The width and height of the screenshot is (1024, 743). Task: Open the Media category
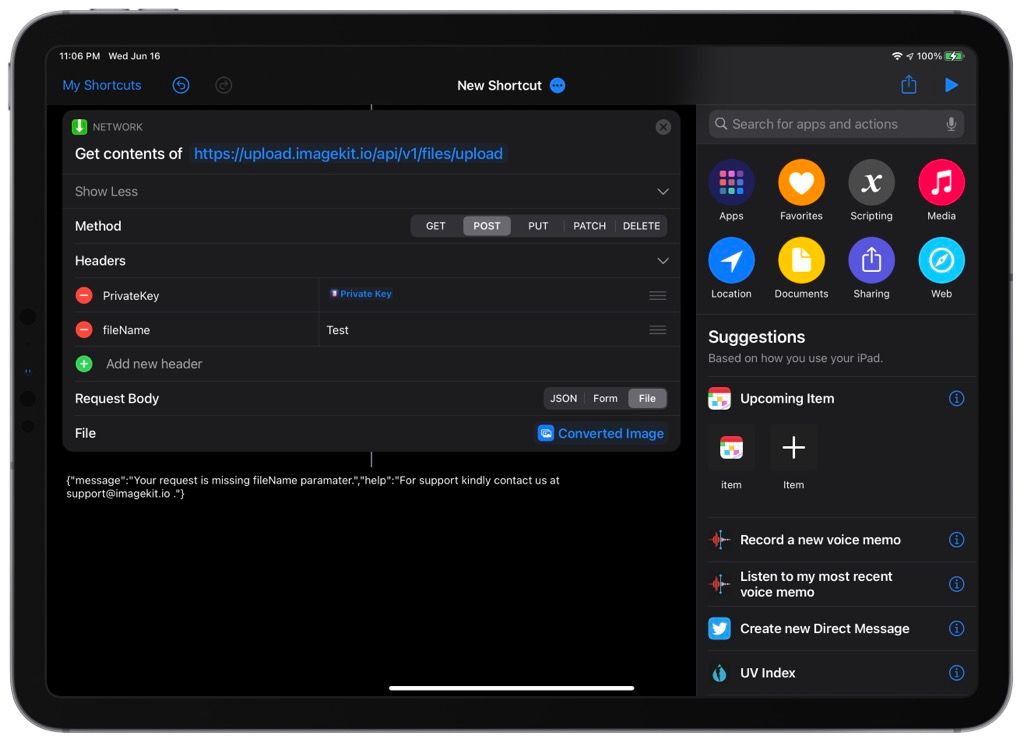(x=941, y=190)
